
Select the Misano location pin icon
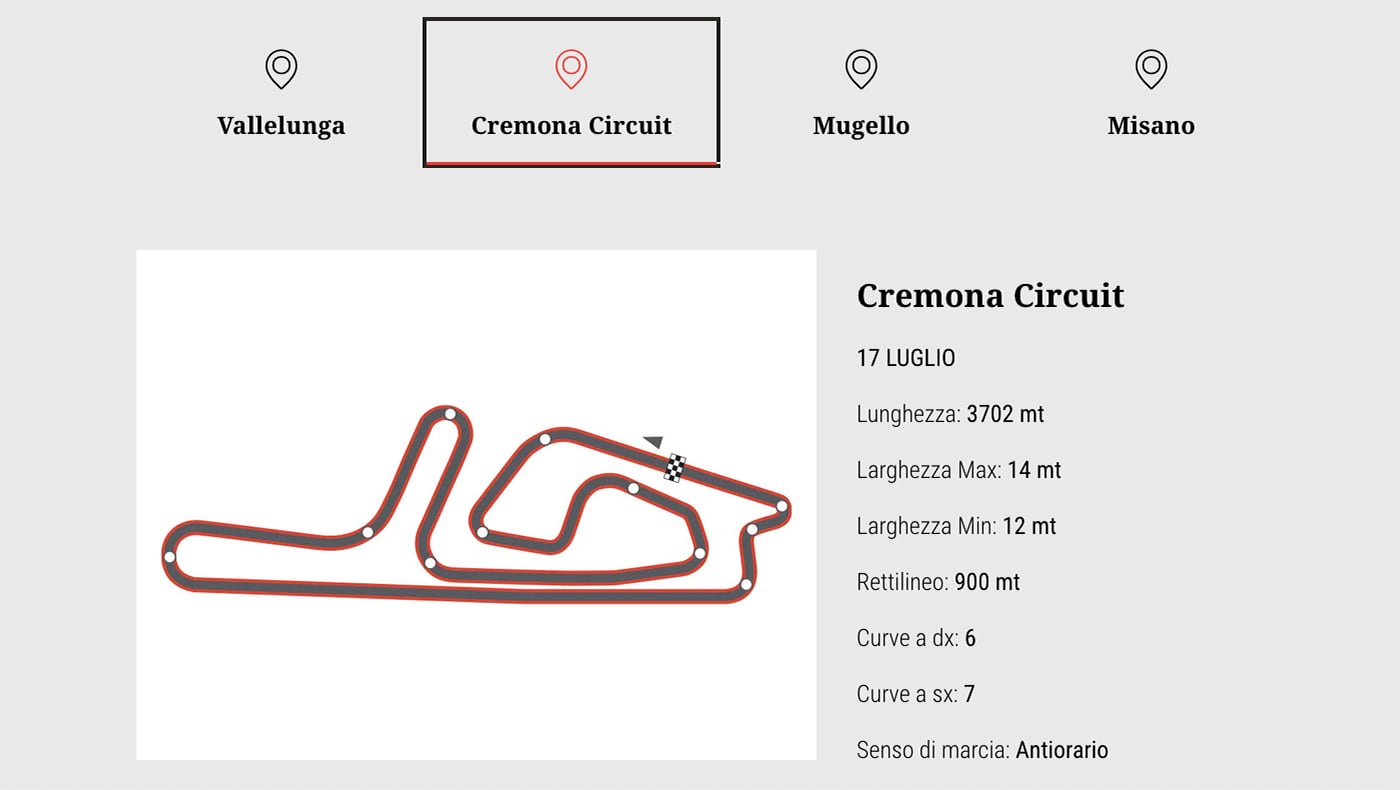[1151, 68]
